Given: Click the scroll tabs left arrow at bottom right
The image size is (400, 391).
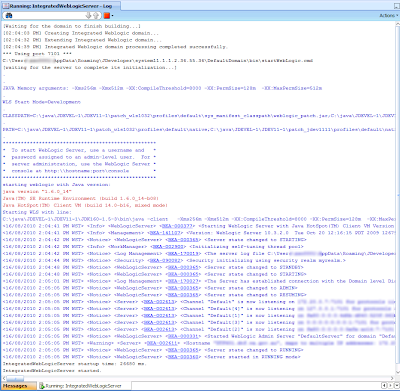Looking at the screenshot, I should tap(384, 386).
